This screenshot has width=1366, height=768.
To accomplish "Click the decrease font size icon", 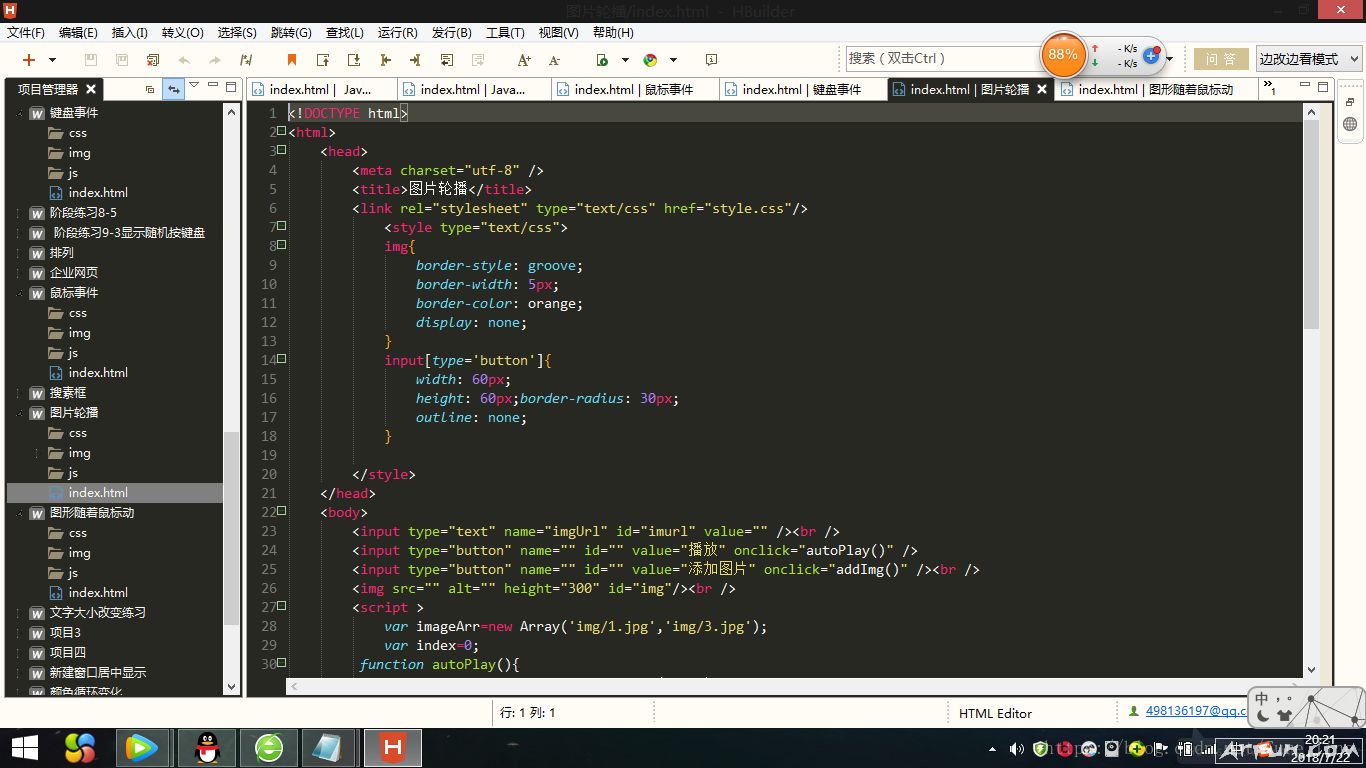I will tap(554, 60).
